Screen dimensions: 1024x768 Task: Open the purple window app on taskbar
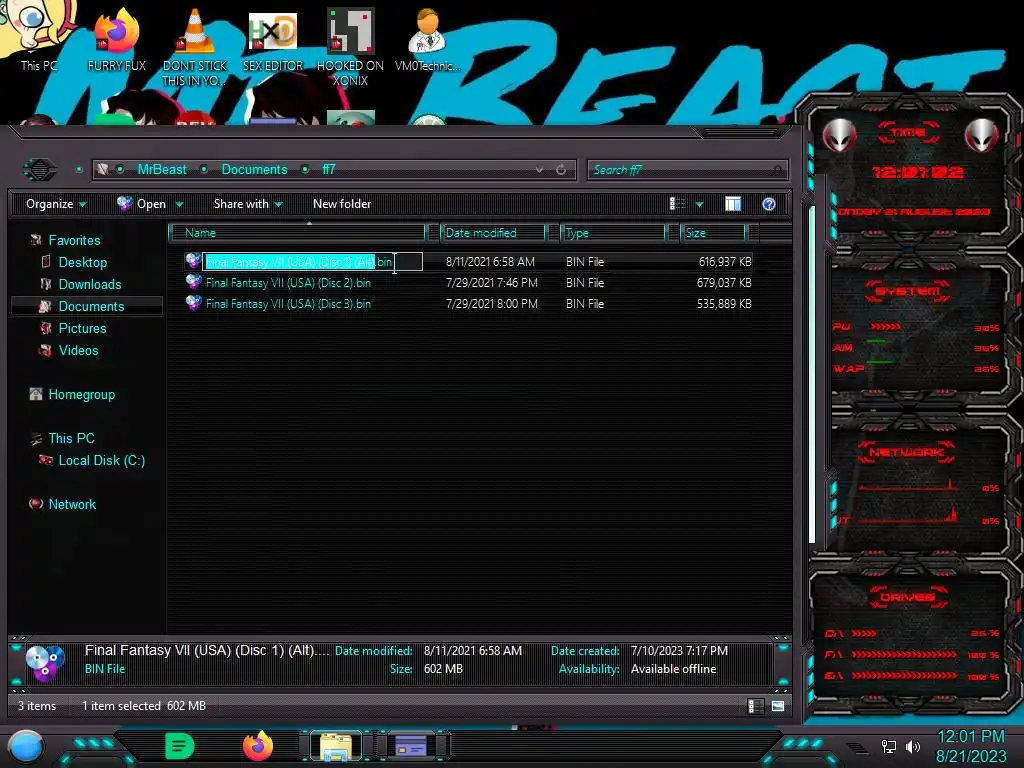click(x=411, y=746)
